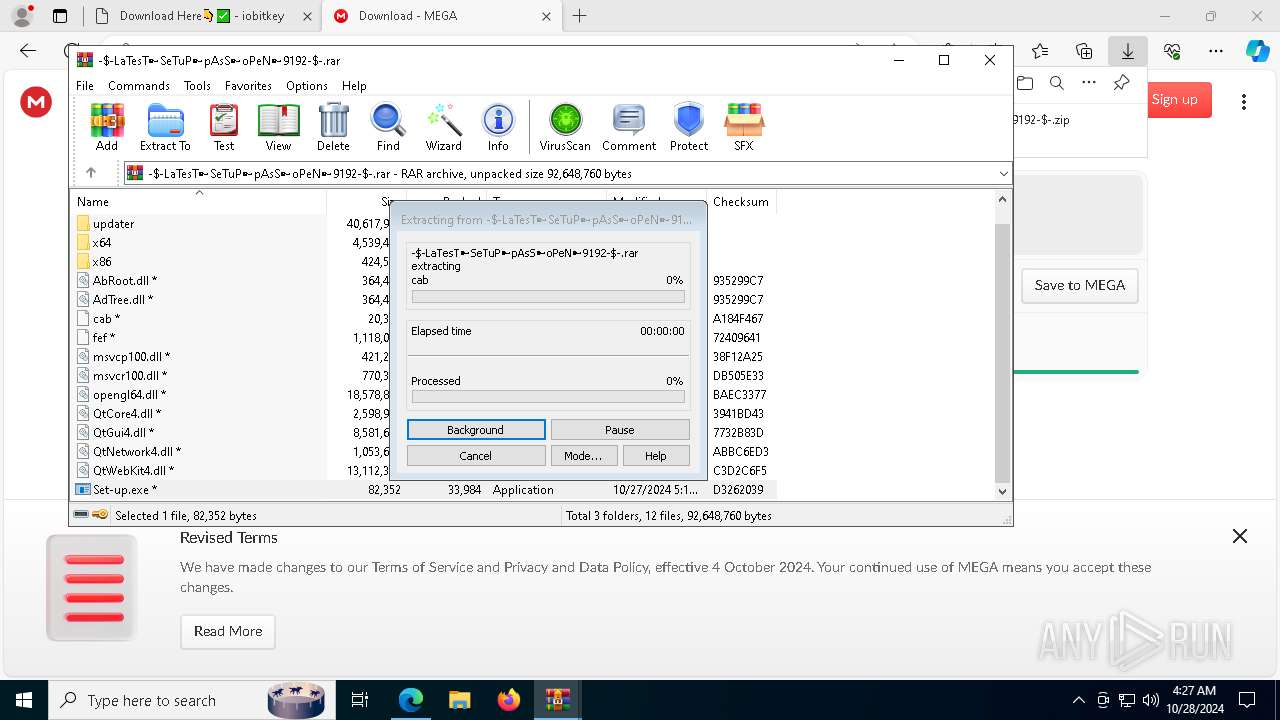
Task: Sort by the Checksum column header
Action: [x=741, y=202]
